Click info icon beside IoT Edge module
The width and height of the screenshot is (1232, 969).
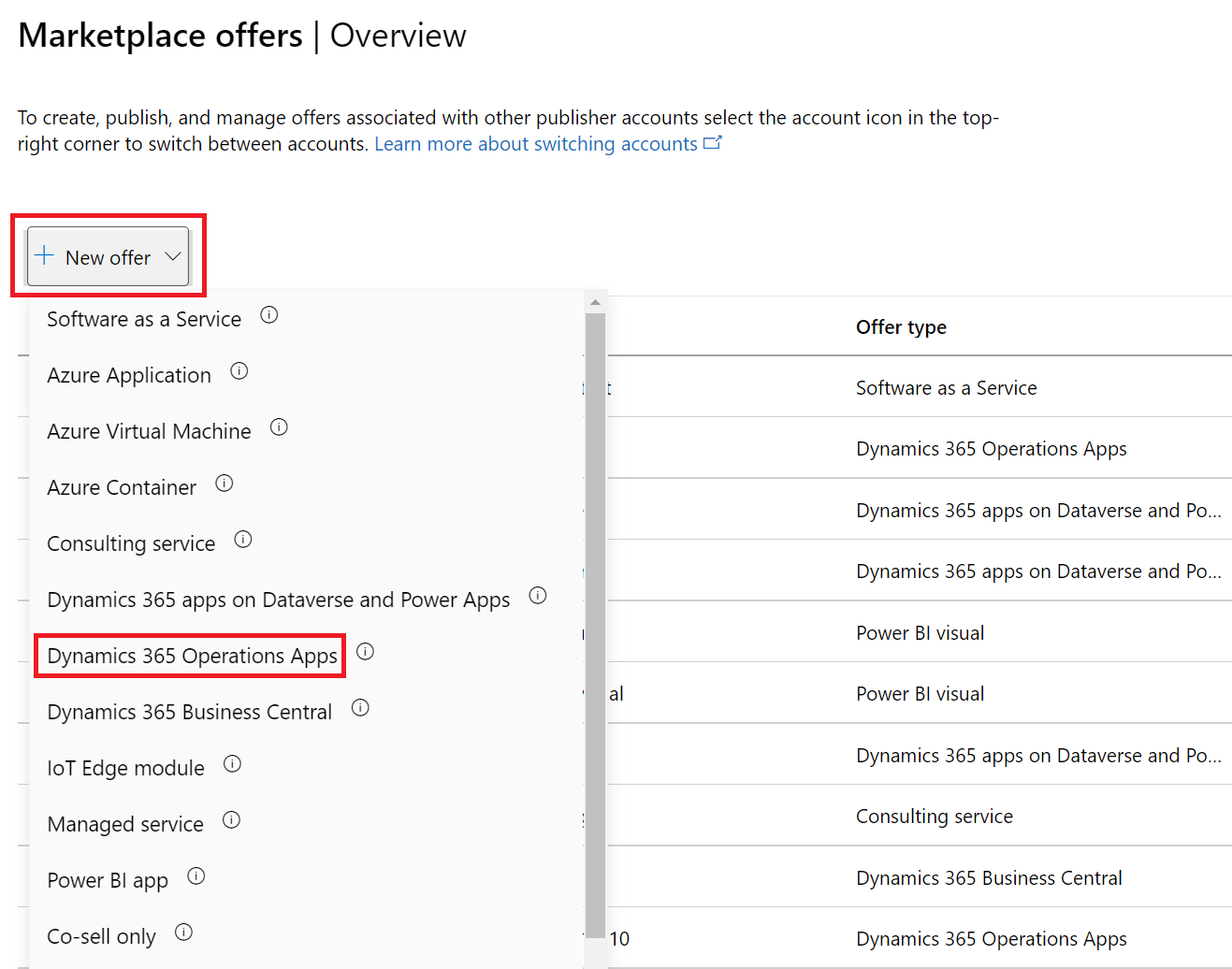233,764
